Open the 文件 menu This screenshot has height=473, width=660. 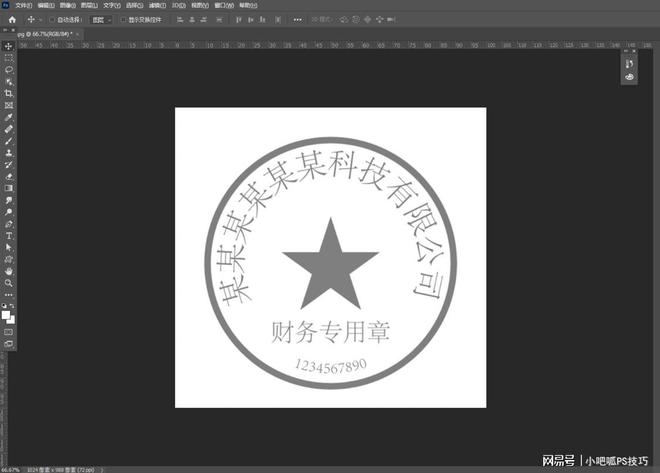(20, 5)
